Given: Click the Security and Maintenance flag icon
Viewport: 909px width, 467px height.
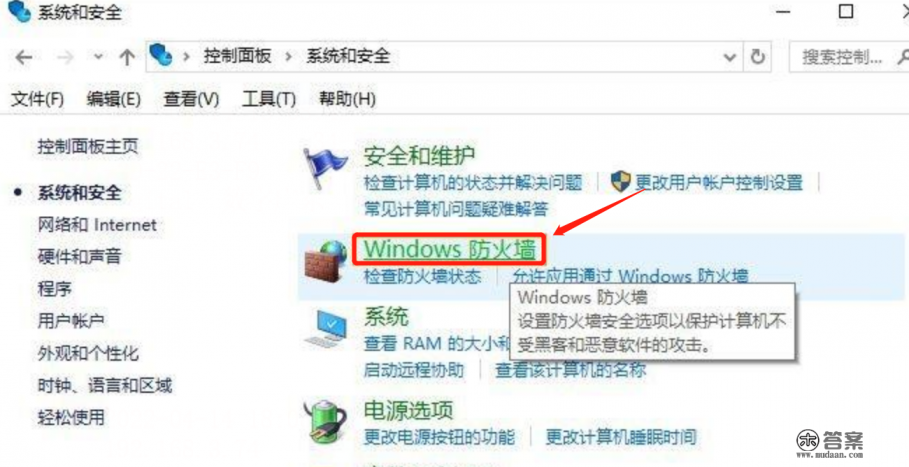Looking at the screenshot, I should (x=326, y=168).
